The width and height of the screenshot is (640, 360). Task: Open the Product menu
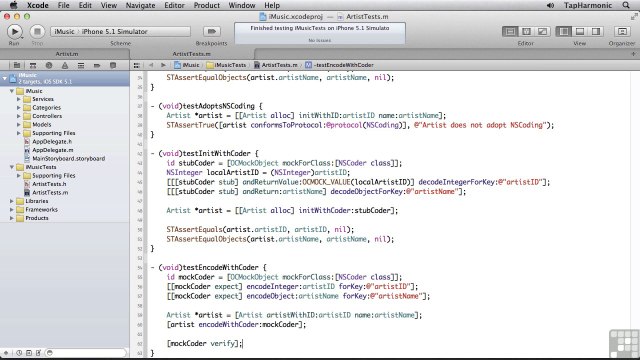pos(207,5)
